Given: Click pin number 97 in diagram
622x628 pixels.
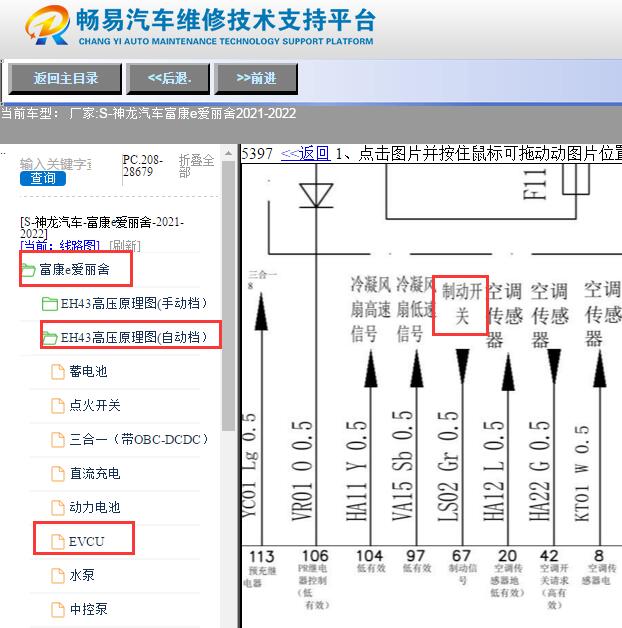Looking at the screenshot, I should pos(415,556).
